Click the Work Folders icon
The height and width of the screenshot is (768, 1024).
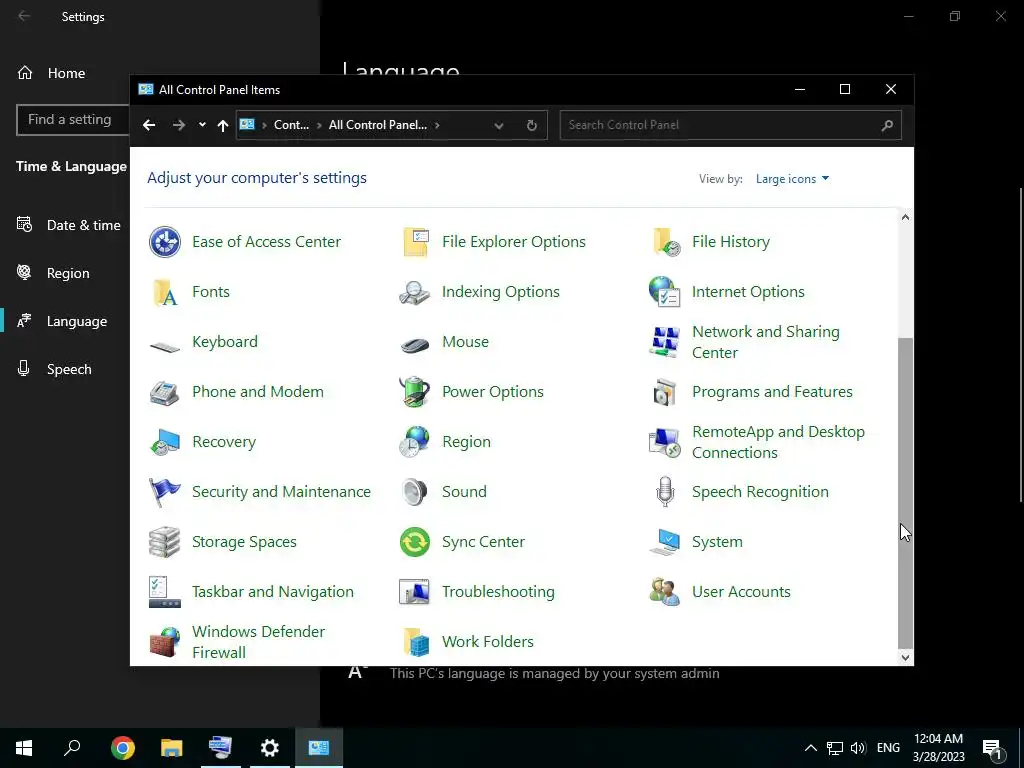point(415,642)
